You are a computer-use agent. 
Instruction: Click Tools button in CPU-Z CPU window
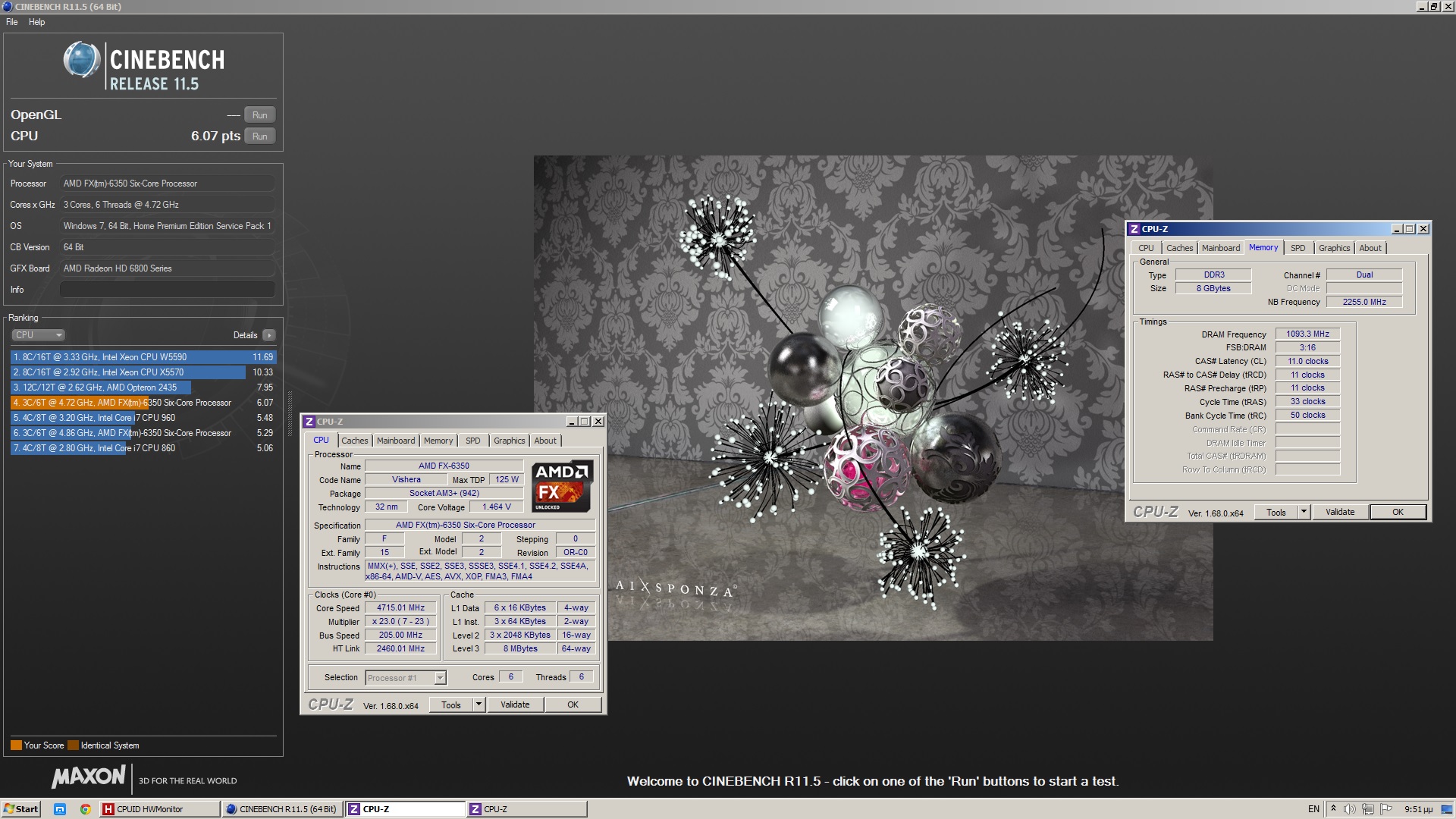pyautogui.click(x=451, y=705)
